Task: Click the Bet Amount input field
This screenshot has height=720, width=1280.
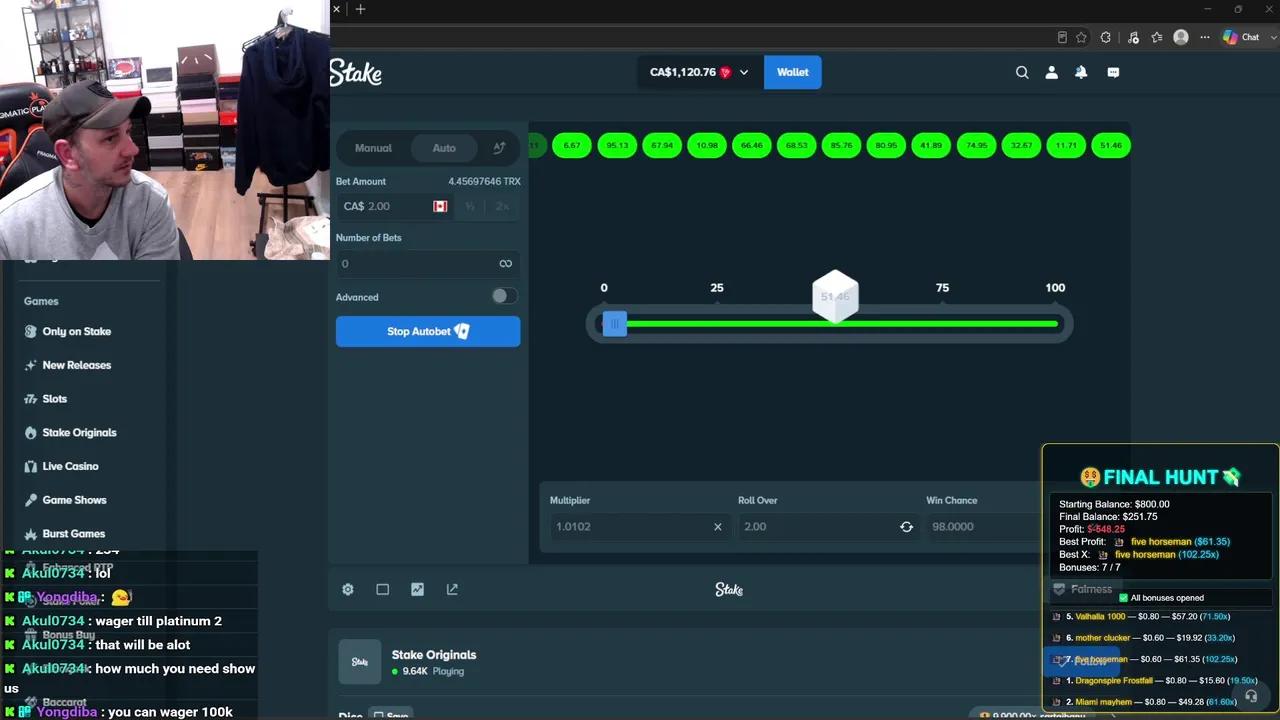Action: click(x=394, y=206)
